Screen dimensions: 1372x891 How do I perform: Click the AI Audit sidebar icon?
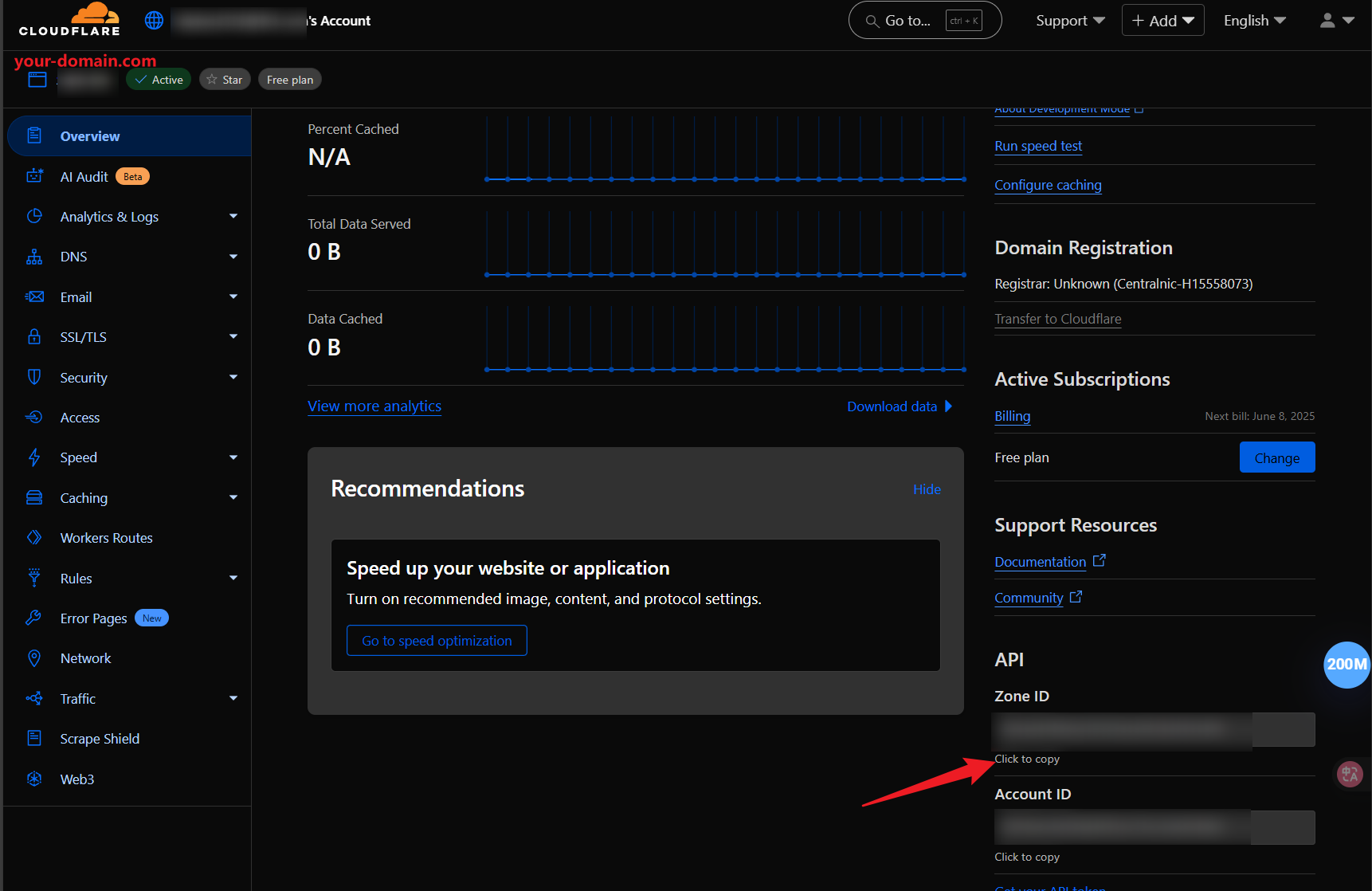[x=34, y=176]
